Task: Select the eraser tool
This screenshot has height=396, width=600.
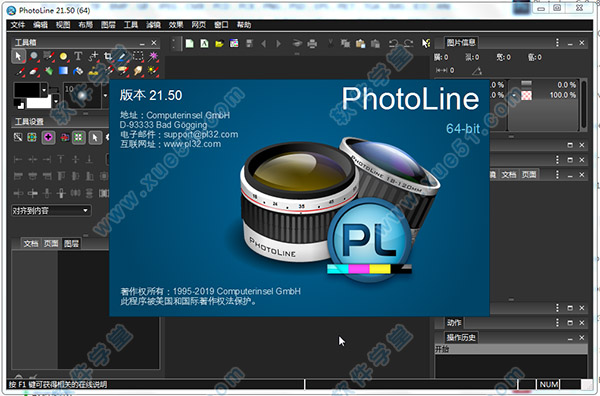Action: (x=34, y=71)
